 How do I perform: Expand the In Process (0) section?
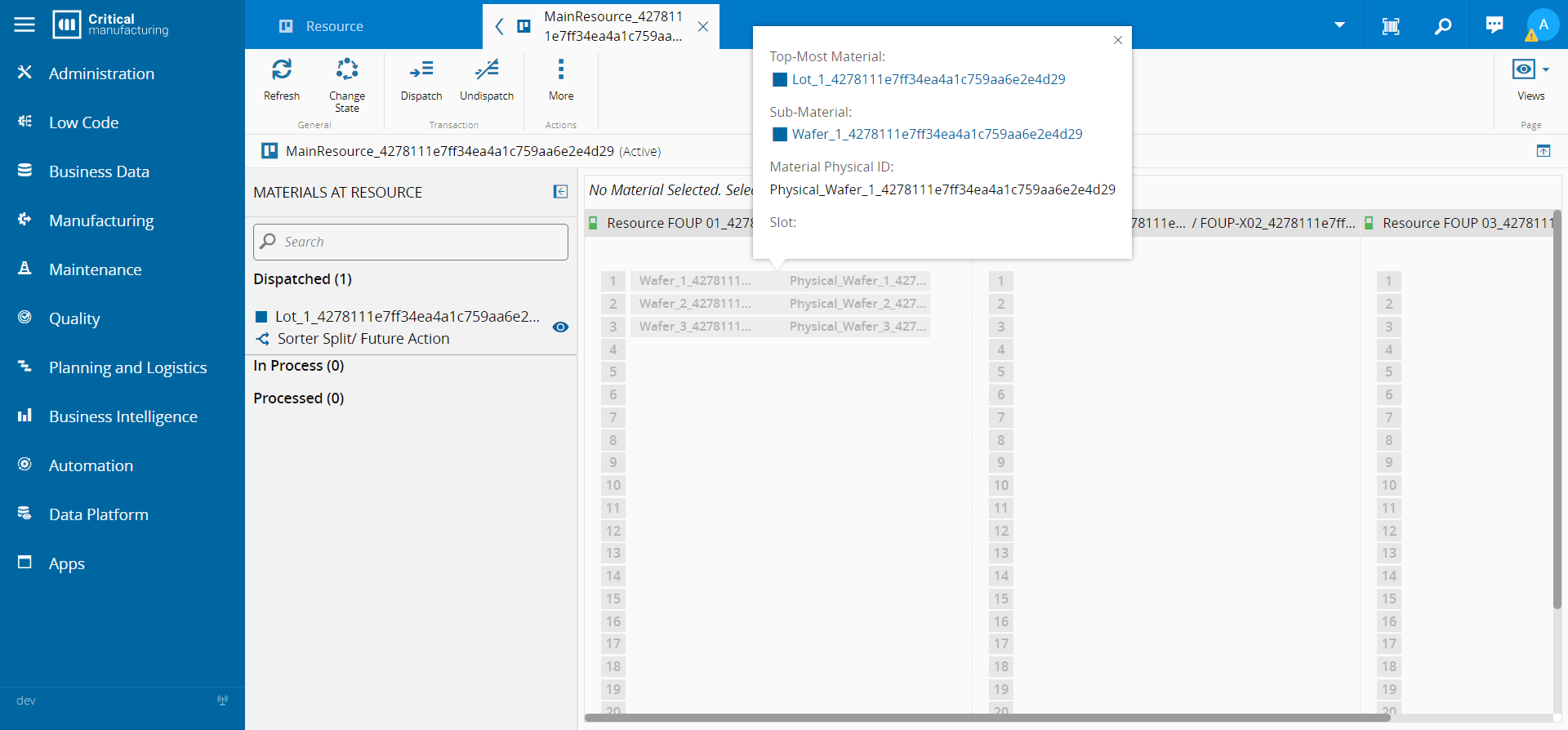[x=299, y=366]
